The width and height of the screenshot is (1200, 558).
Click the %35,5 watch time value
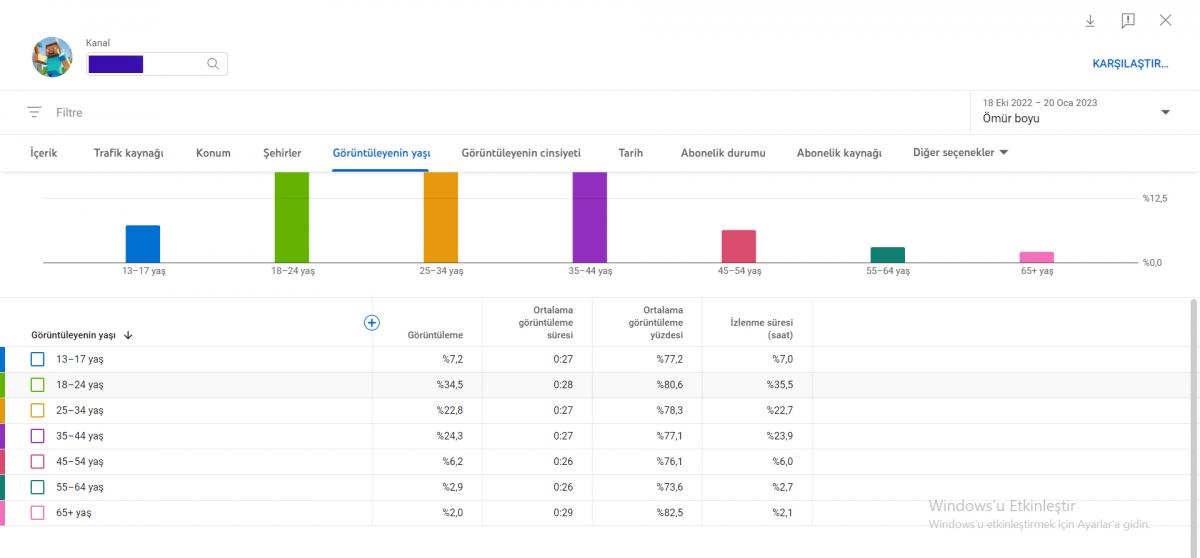pyautogui.click(x=780, y=385)
